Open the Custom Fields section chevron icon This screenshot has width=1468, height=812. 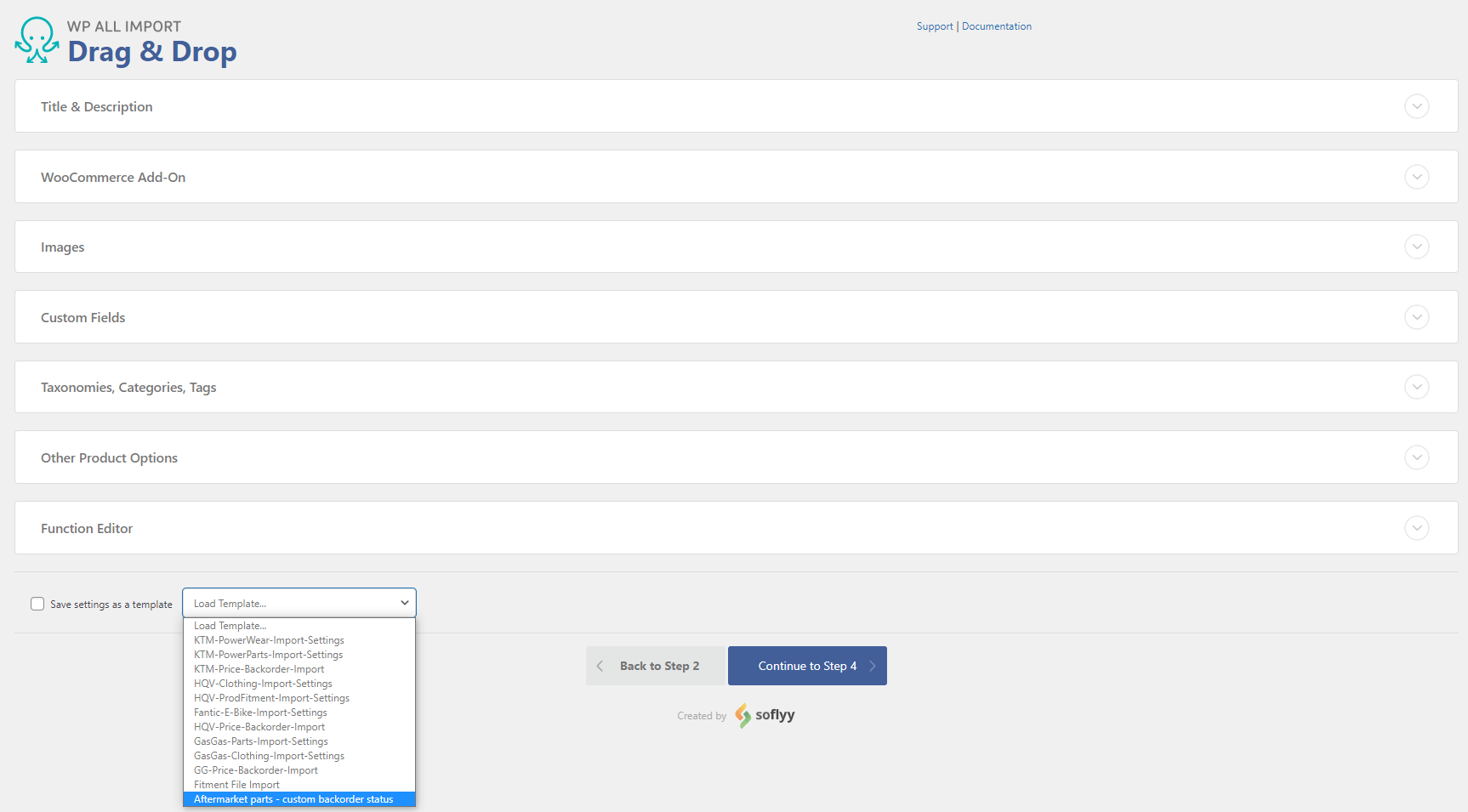pos(1416,317)
